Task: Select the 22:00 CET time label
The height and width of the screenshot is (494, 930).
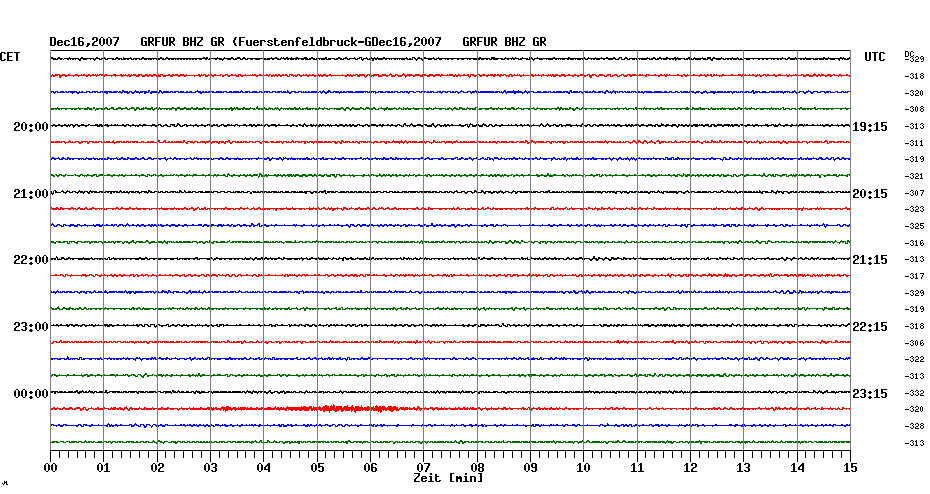Action: (31, 260)
